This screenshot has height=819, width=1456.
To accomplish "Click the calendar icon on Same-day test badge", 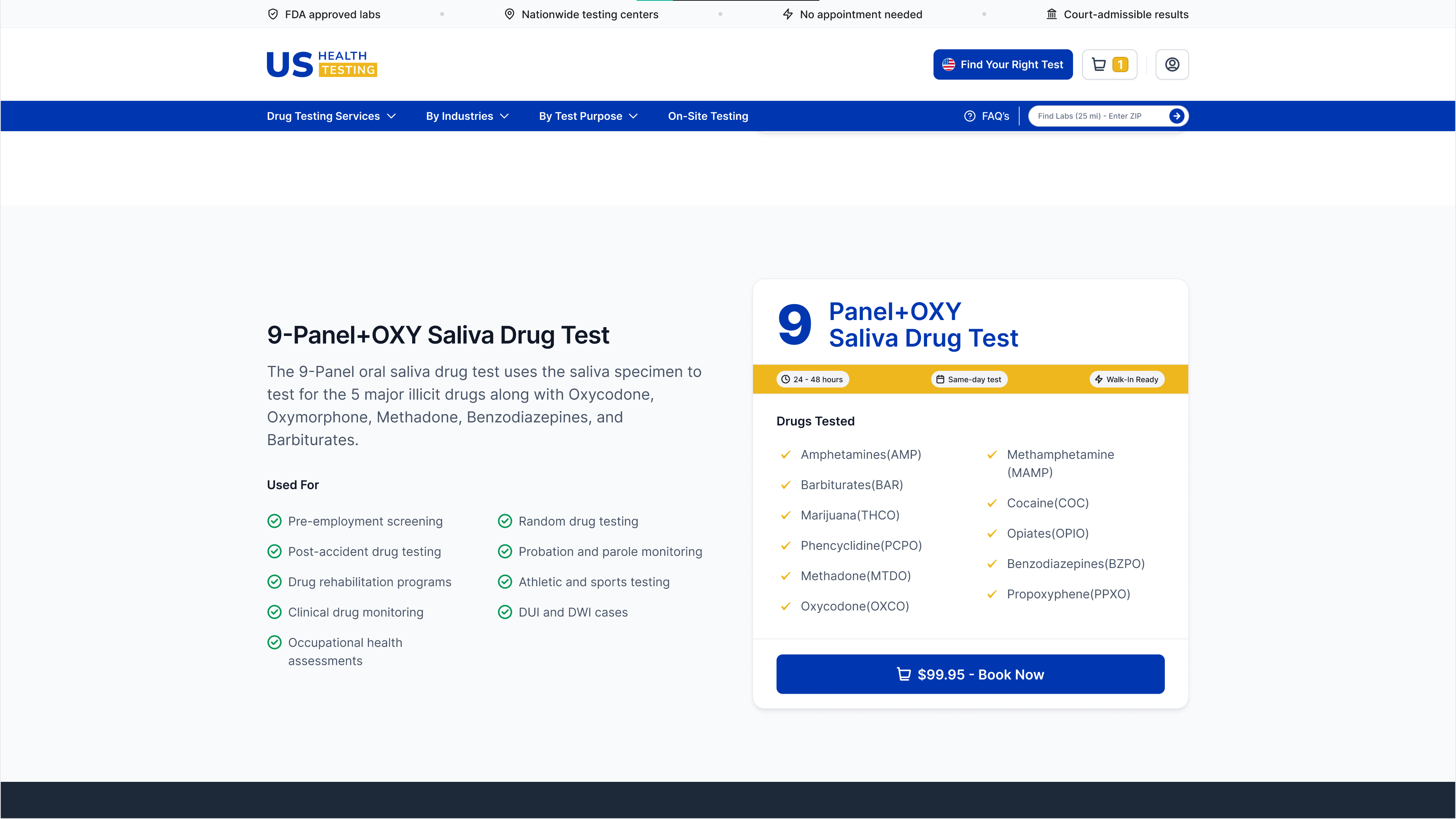I will coord(940,379).
